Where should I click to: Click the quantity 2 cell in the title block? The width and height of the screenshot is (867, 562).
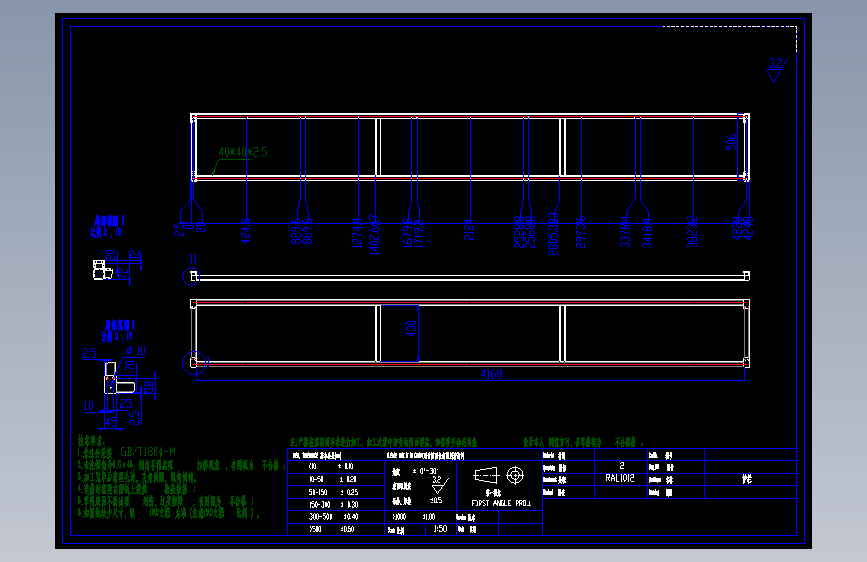coord(621,466)
